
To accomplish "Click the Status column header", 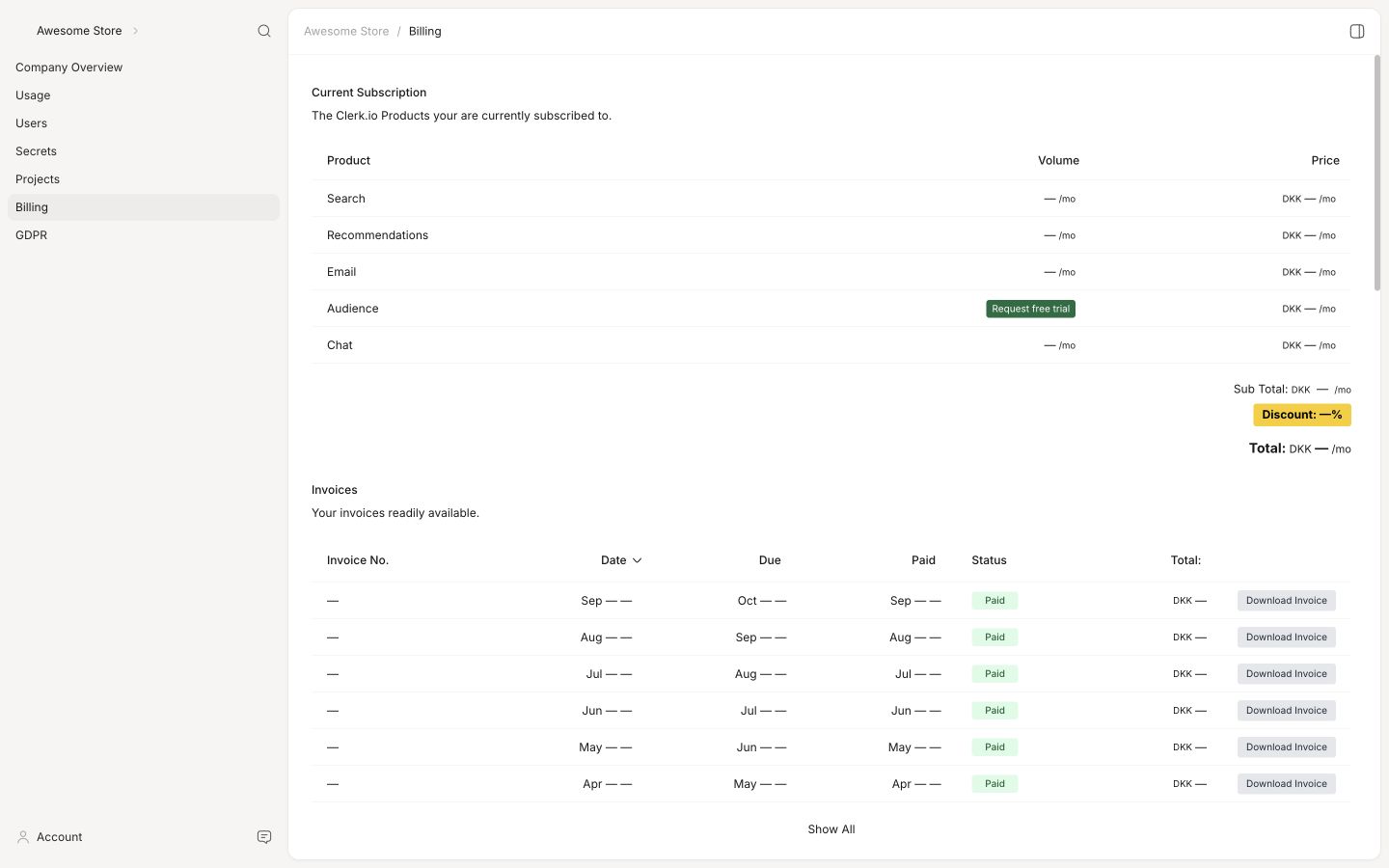I will (x=989, y=560).
